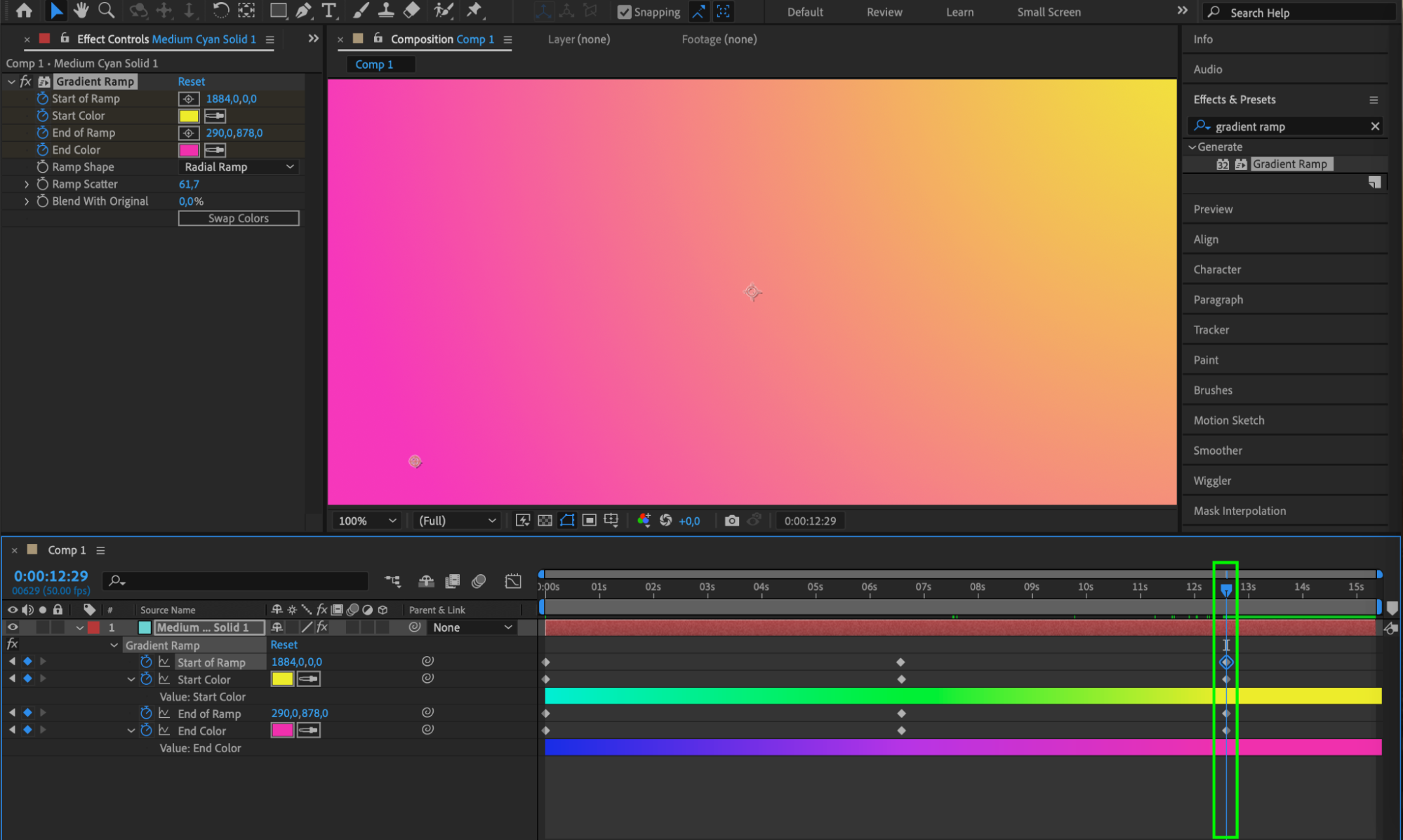Click the Home icon
The image size is (1403, 840).
24,11
